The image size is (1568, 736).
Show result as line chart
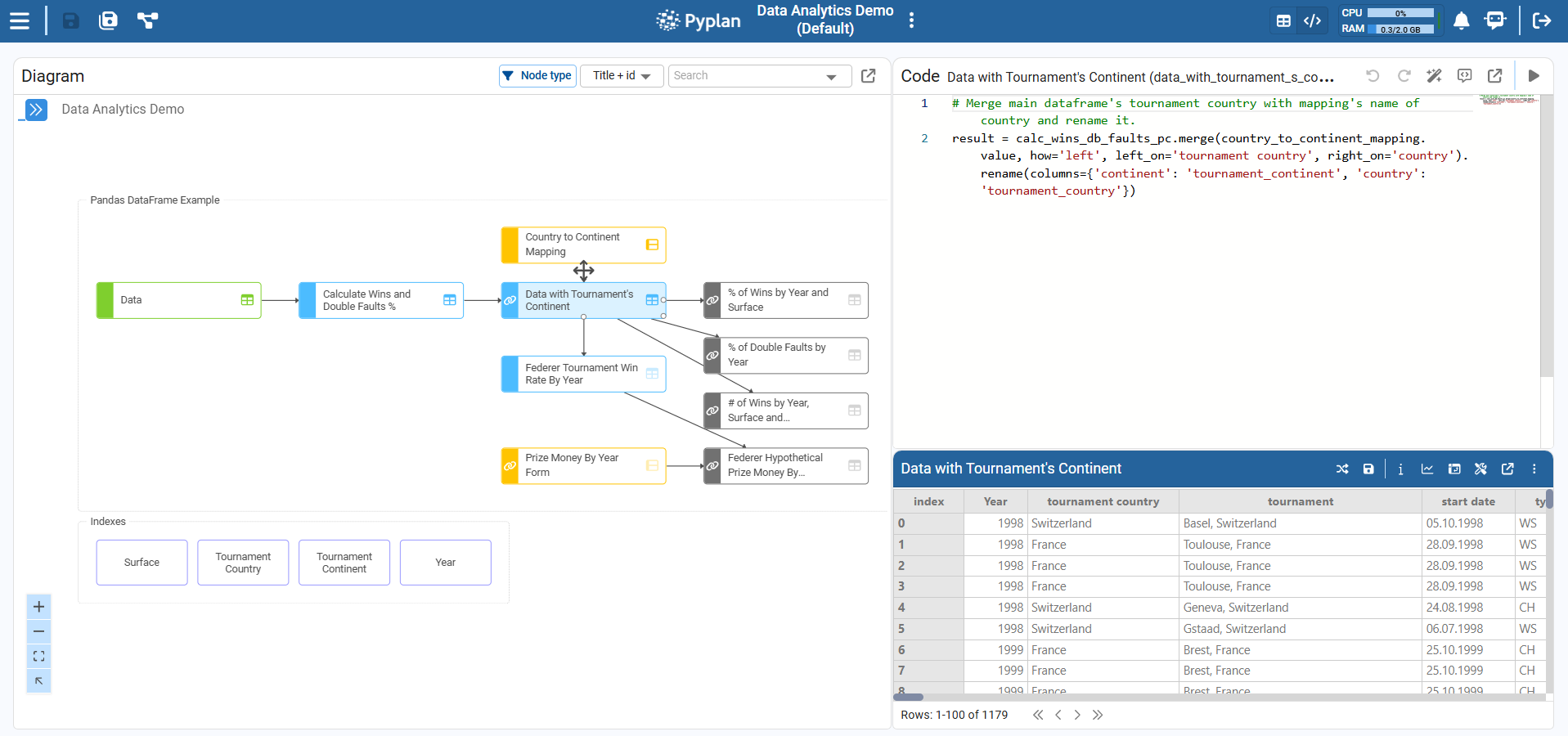coord(1427,469)
